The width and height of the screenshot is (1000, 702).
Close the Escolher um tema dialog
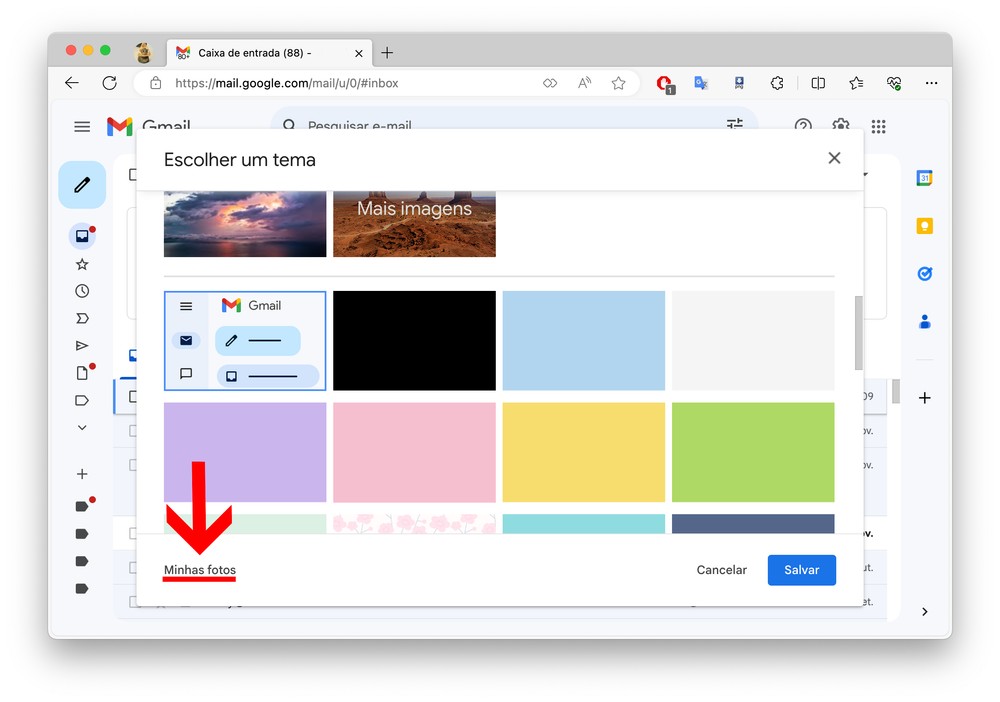(834, 158)
